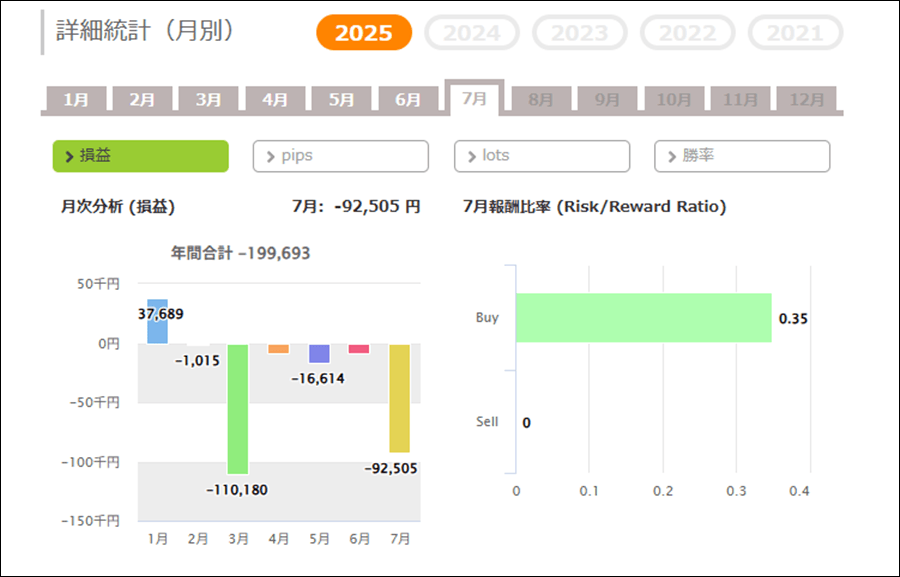Switch to year 2023
Viewport: 900px width, 577px height.
tap(580, 33)
